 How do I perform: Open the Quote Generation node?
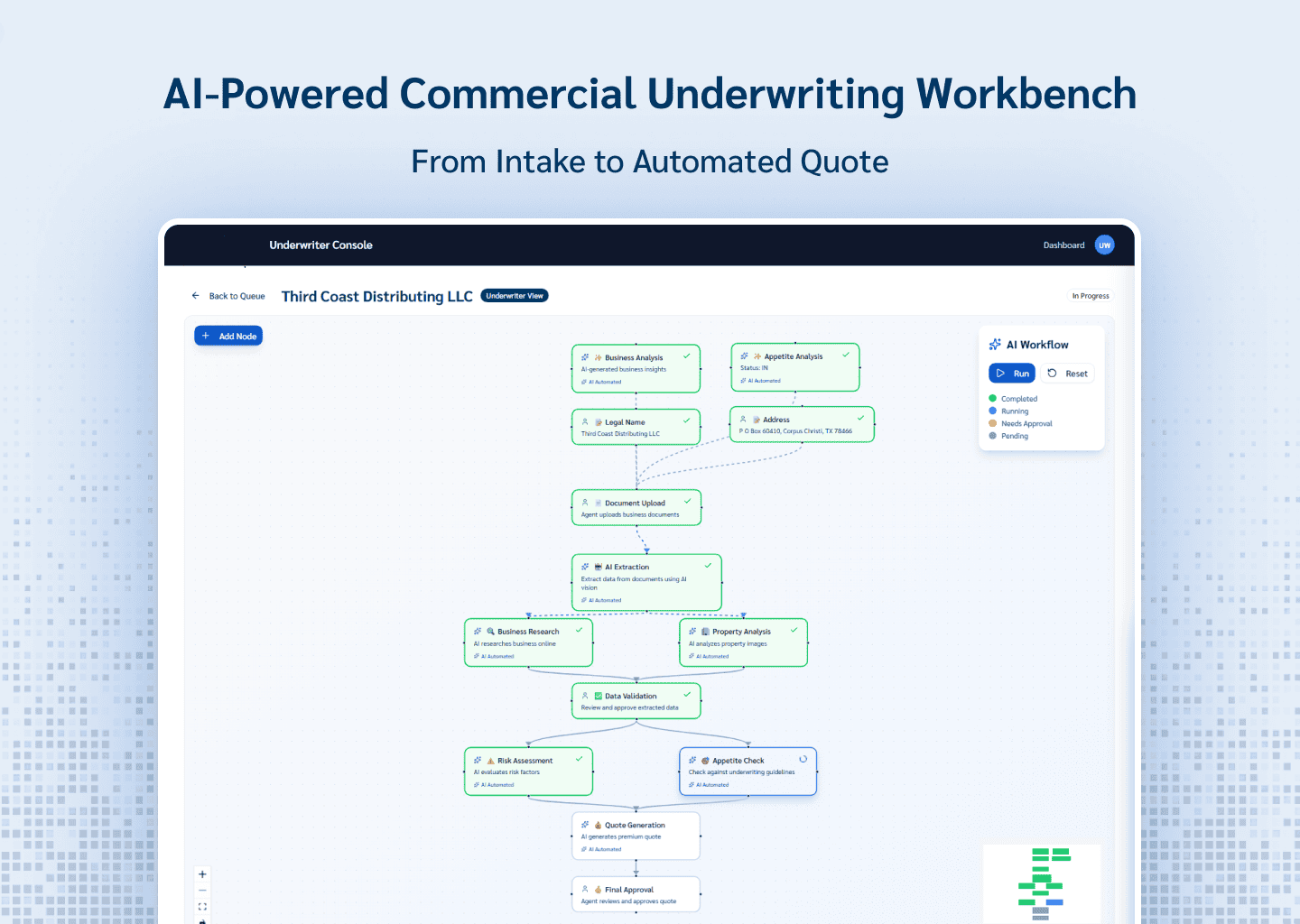coord(636,836)
